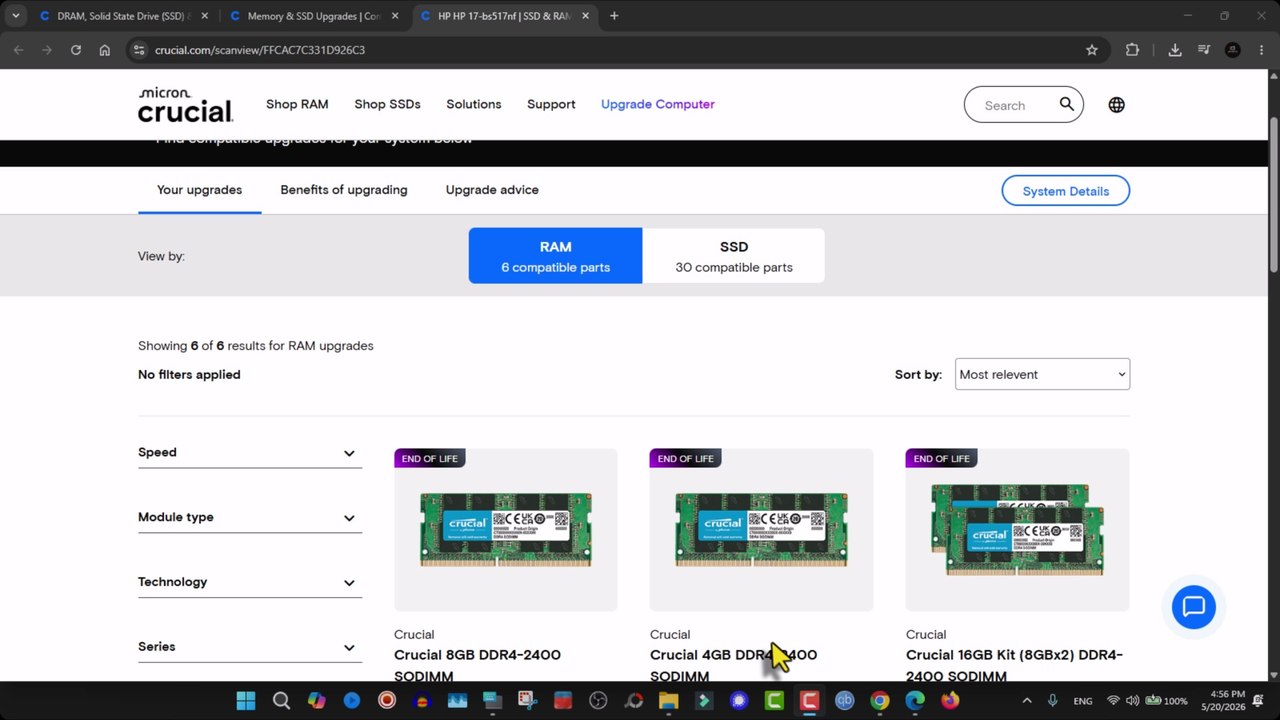This screenshot has height=720, width=1280.
Task: Open the tab search dropdown arrow
Action: pyautogui.click(x=16, y=16)
